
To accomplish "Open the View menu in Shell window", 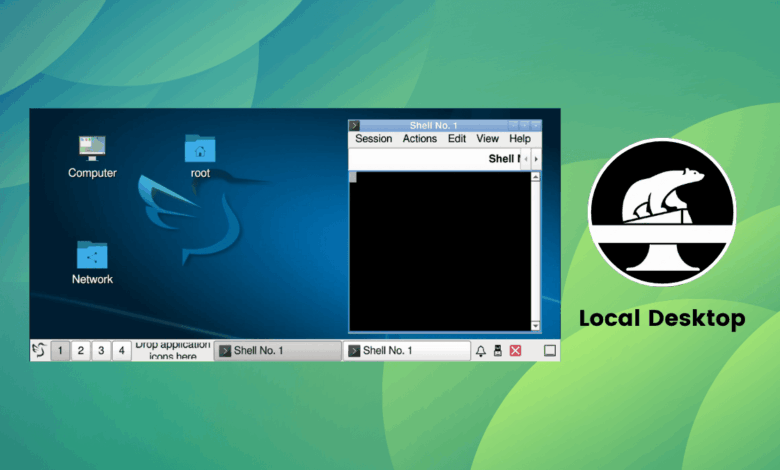I will pyautogui.click(x=487, y=139).
